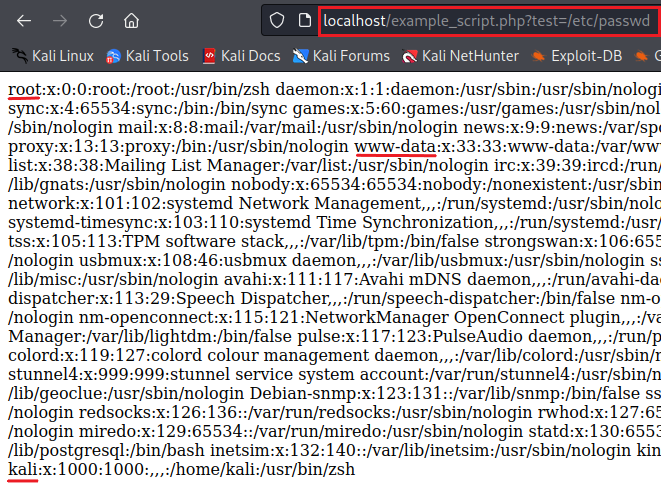Click 'root' at start of output
Image resolution: width=661 pixels, height=484 pixels.
point(24,89)
